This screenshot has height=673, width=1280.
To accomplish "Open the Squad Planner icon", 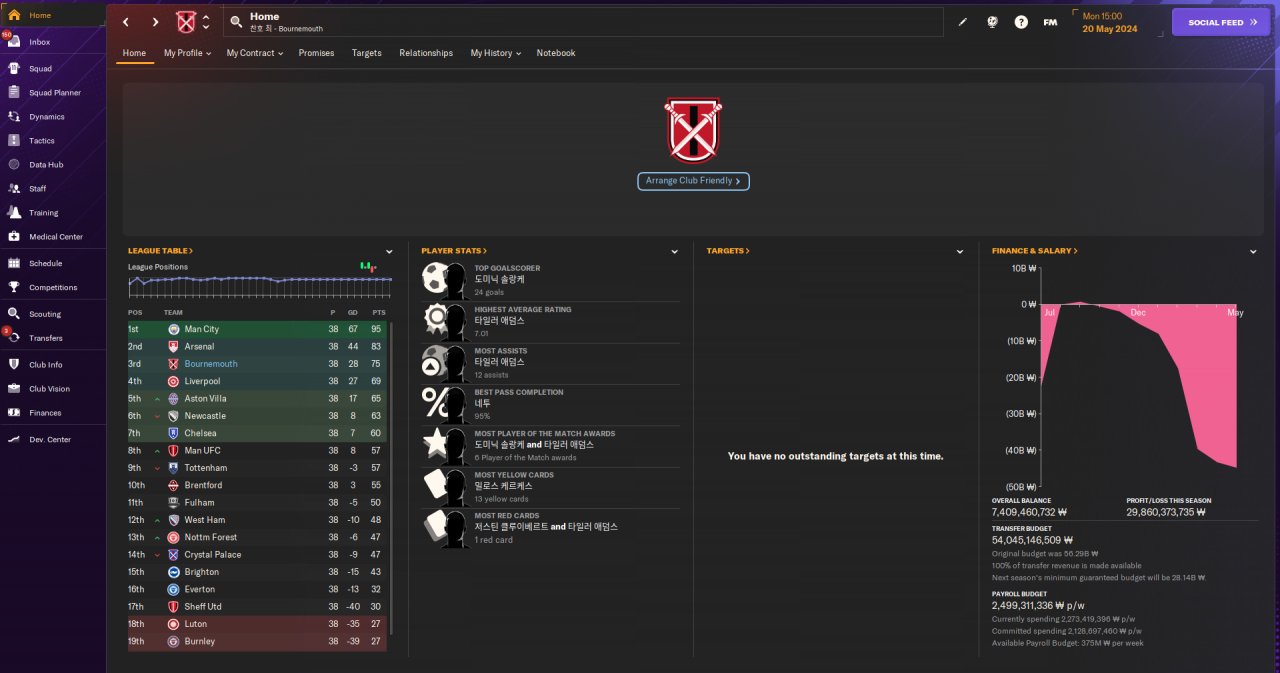I will (x=14, y=92).
